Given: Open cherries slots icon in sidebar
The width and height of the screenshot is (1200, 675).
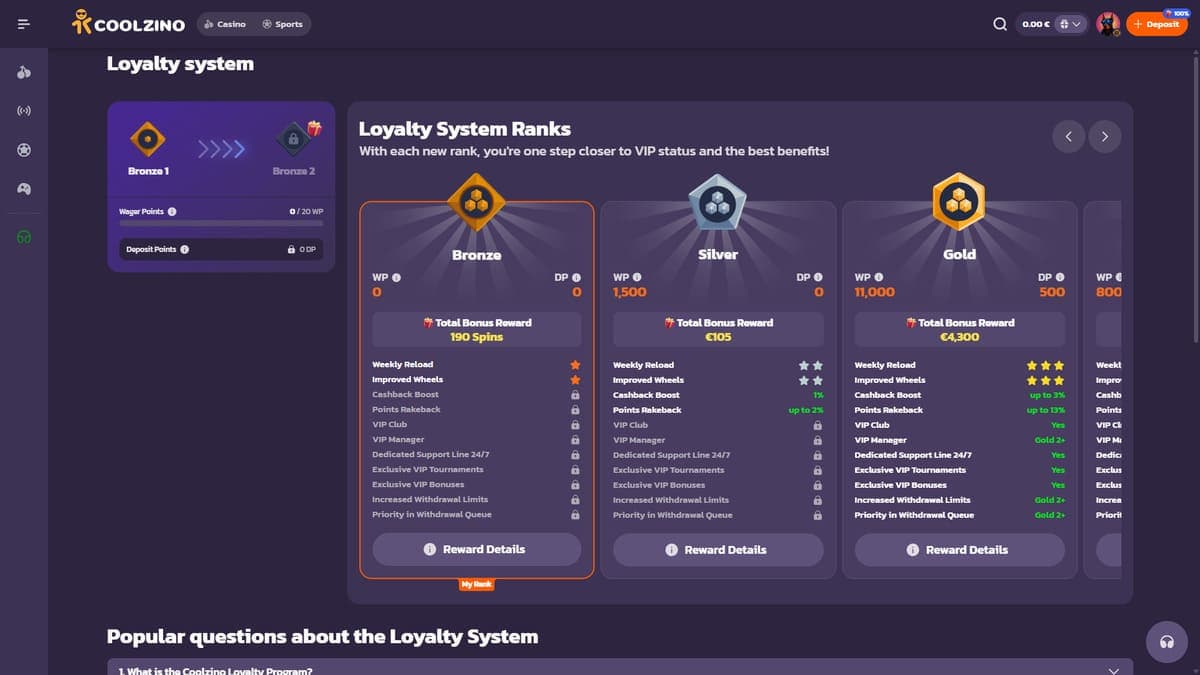Looking at the screenshot, I should pos(24,72).
